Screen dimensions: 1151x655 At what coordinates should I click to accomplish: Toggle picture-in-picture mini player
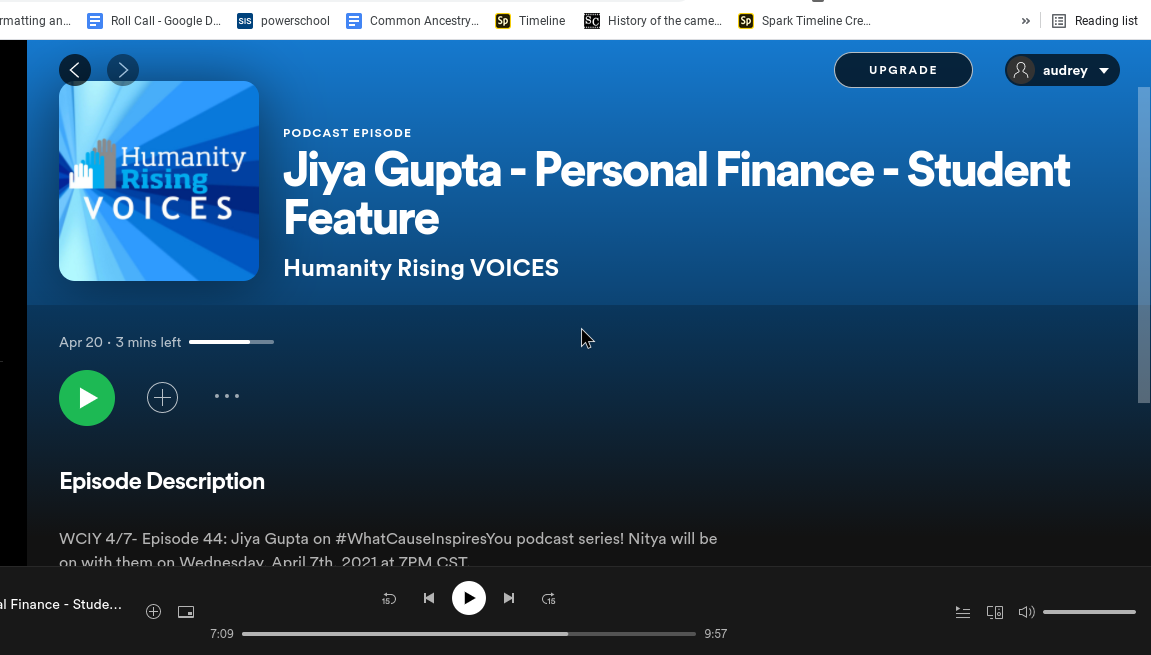[x=186, y=612]
